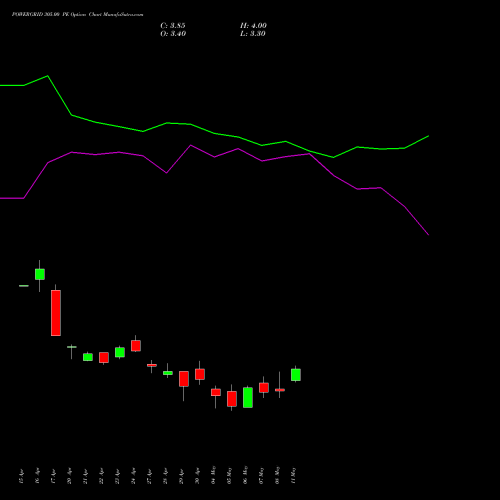Click the '22 Apr' date axis label

pyautogui.click(x=101, y=477)
